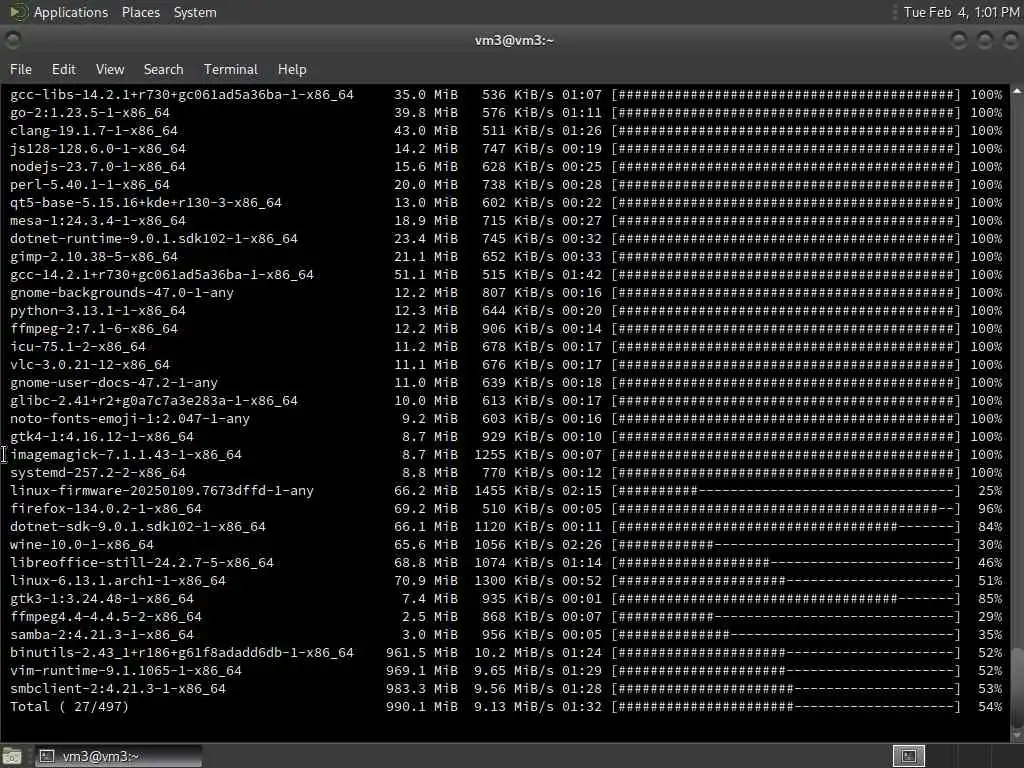Click the text vim-runtime-9.1.1065-1-x86_64

click(x=125, y=671)
